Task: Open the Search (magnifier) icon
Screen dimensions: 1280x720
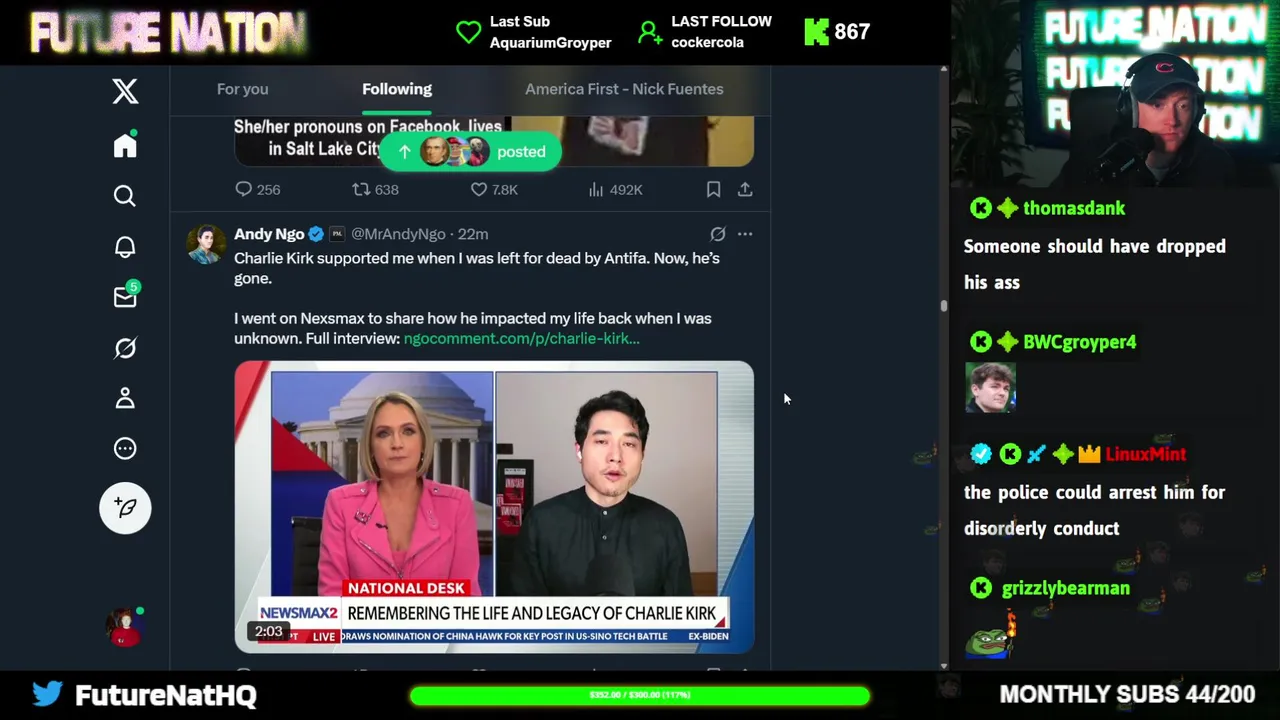Action: (x=125, y=196)
